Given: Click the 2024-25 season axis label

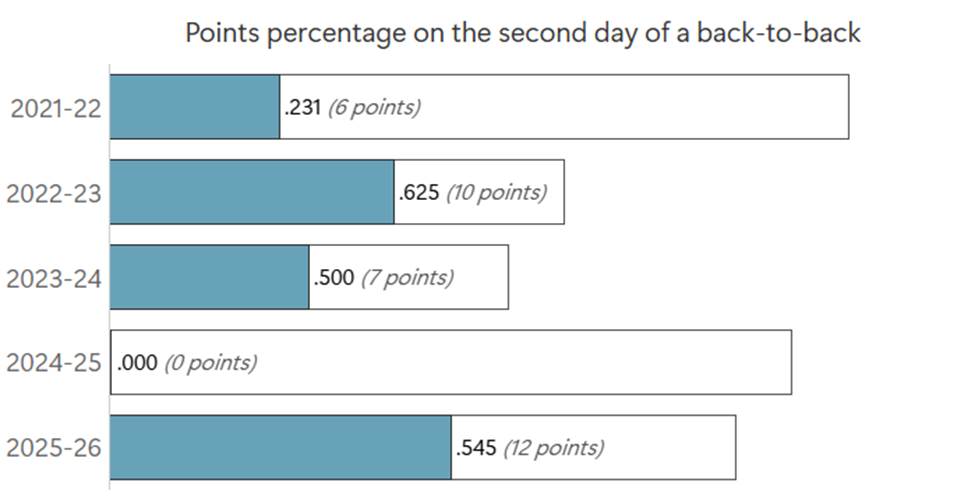Looking at the screenshot, I should pyautogui.click(x=55, y=363).
